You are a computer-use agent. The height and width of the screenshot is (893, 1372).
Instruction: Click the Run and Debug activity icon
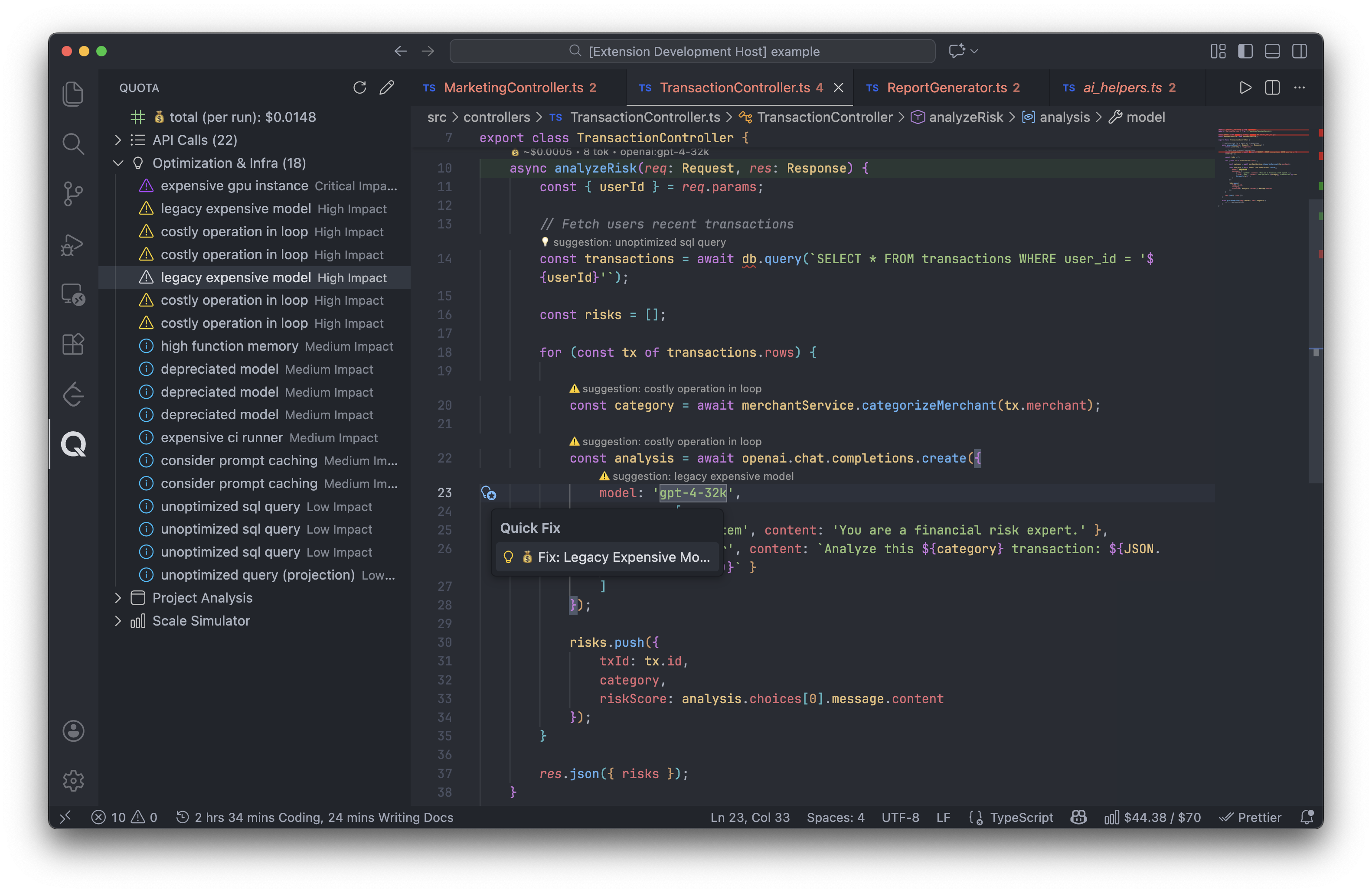point(73,244)
